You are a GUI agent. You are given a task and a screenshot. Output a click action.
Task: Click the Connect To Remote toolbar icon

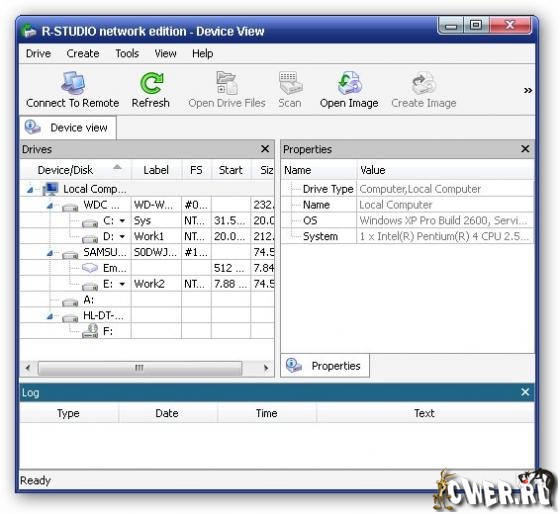point(73,83)
